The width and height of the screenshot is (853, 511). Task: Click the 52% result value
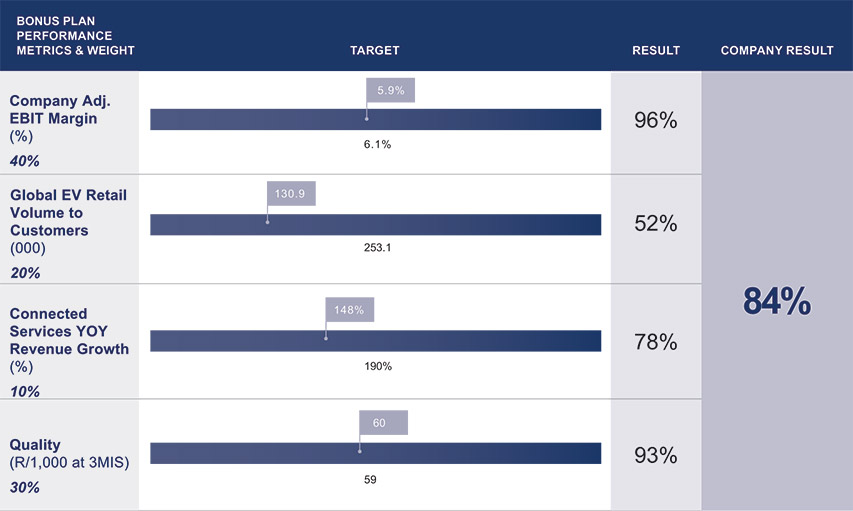656,225
